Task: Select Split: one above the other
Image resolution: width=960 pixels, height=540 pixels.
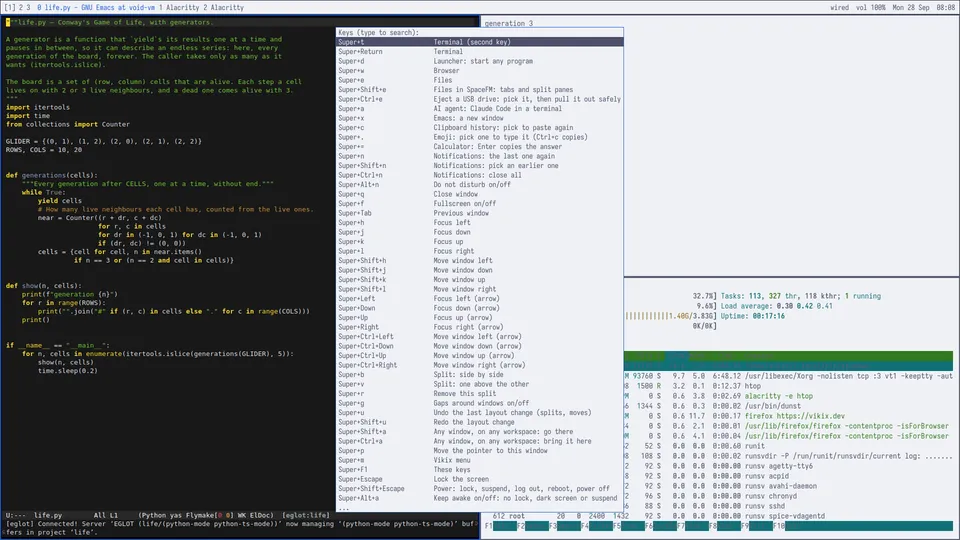Action: coord(480,384)
